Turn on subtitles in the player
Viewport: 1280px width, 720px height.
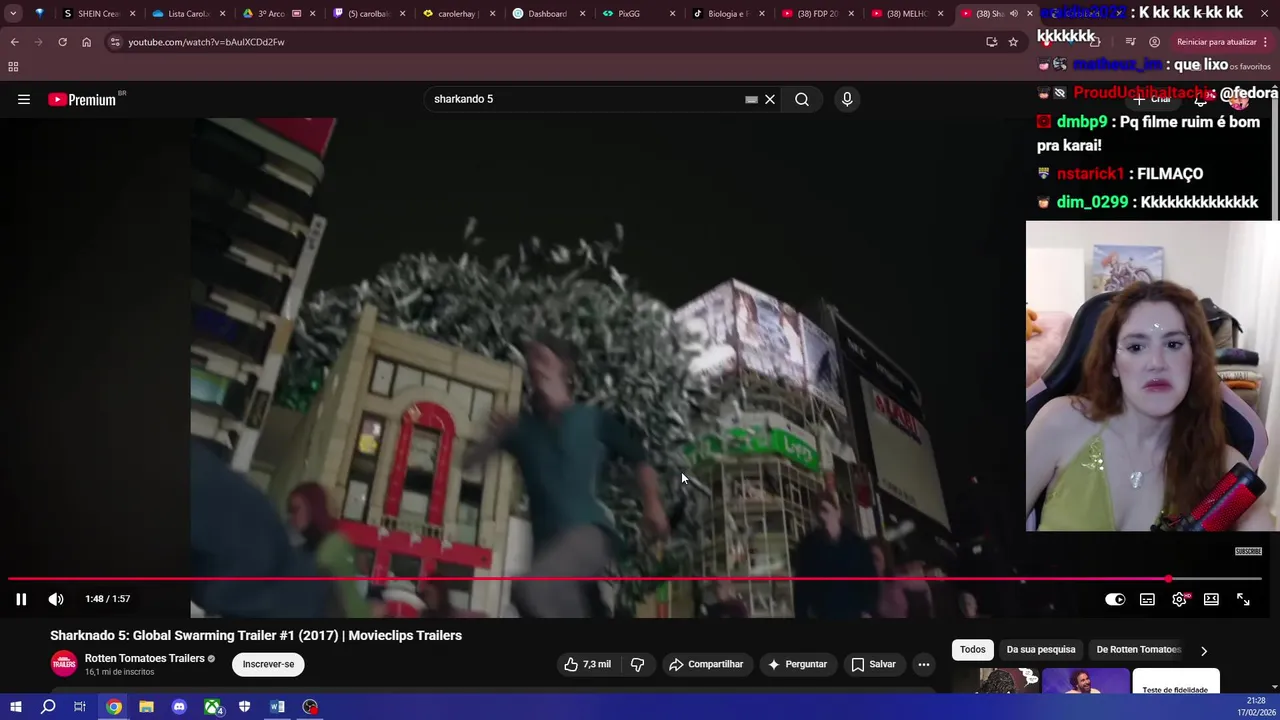click(1147, 599)
